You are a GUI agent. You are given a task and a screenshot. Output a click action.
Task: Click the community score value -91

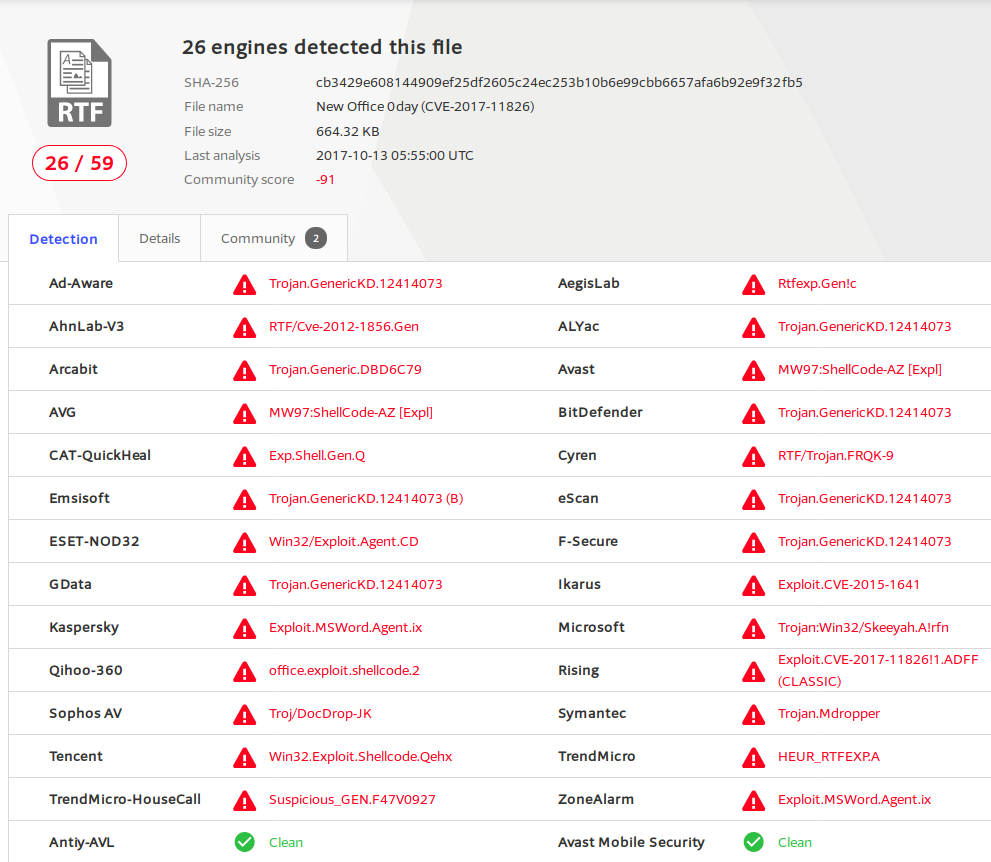(x=325, y=179)
